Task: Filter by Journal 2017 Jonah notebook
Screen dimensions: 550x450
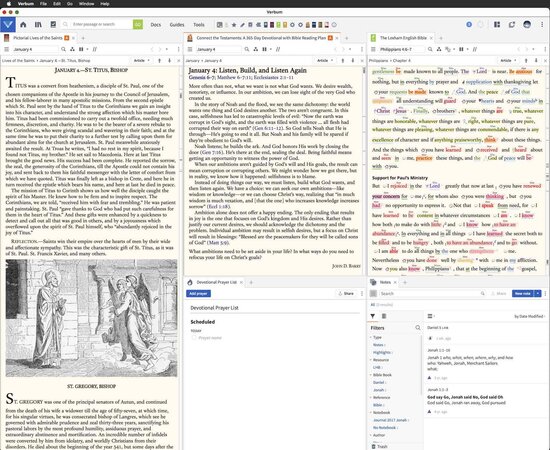Action: [390, 420]
